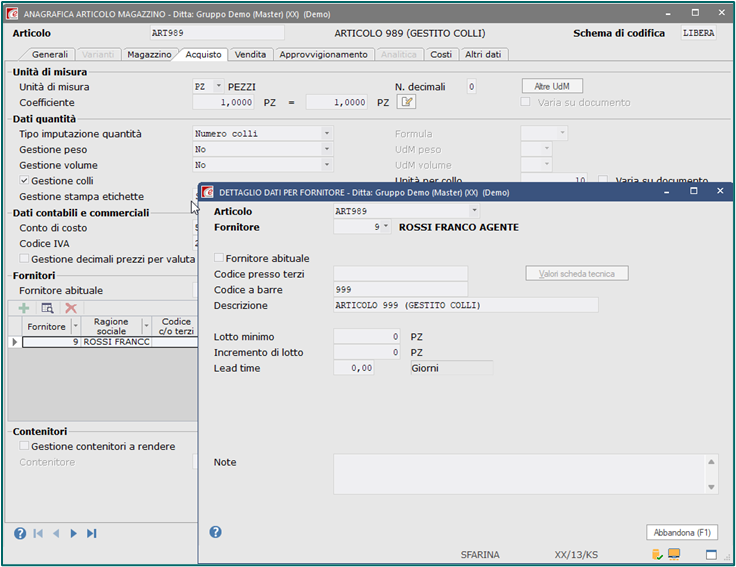This screenshot has height=567, width=736.
Task: Enable Gestione decimali prezzi per valuta
Action: [24, 259]
